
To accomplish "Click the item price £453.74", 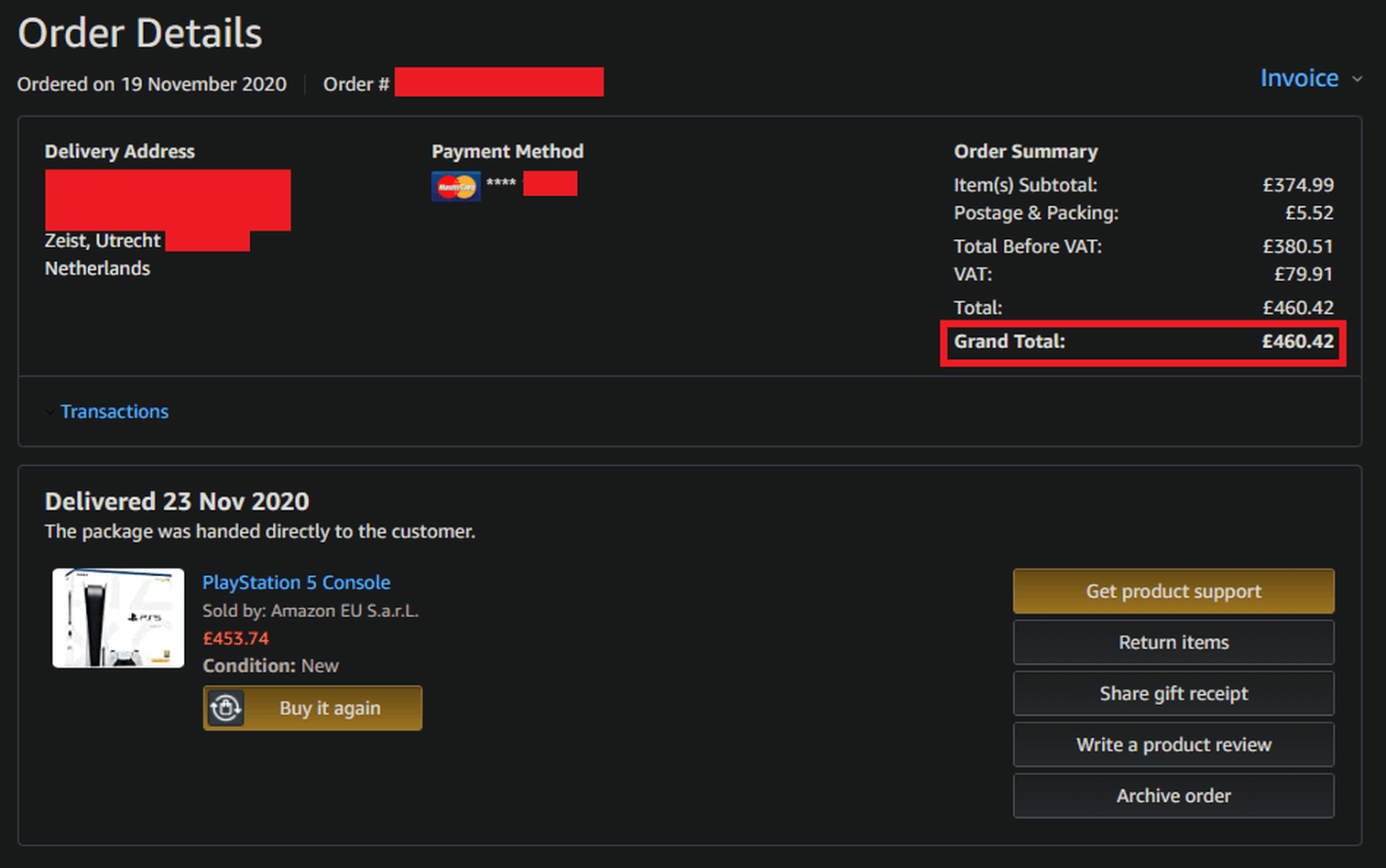I will tap(235, 638).
